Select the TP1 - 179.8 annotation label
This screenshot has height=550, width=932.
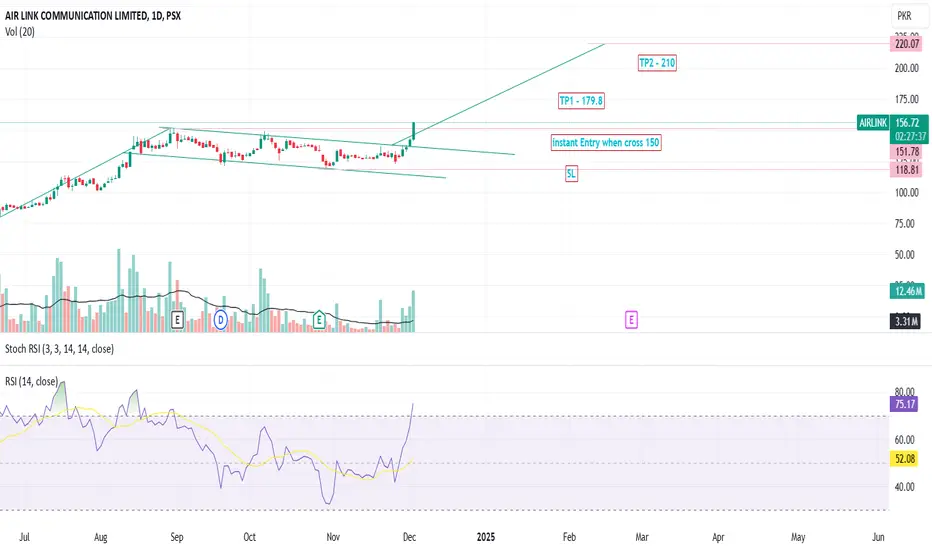click(581, 100)
